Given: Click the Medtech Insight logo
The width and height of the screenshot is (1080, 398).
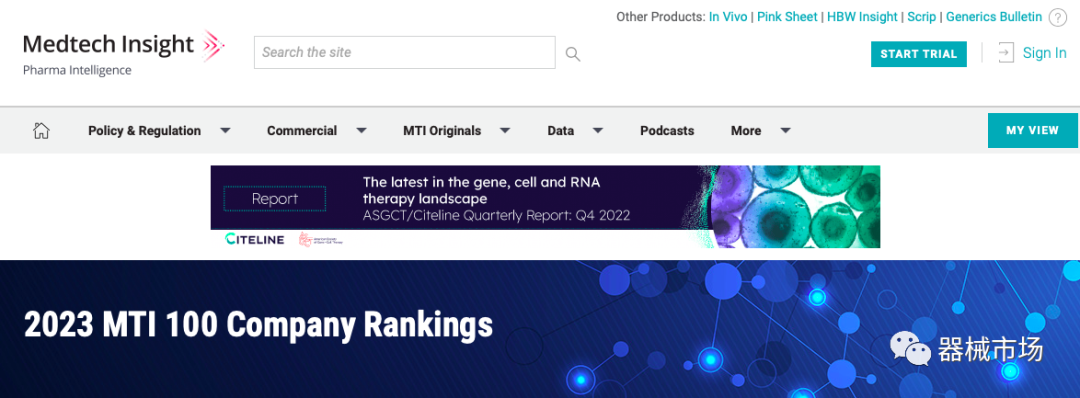Looking at the screenshot, I should pos(123,52).
